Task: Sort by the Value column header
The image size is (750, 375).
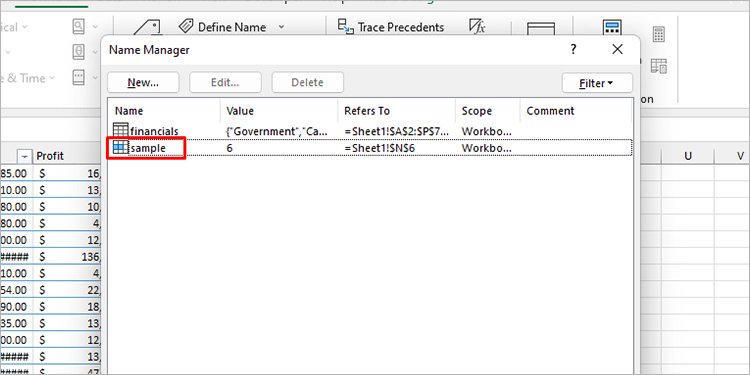Action: coord(279,111)
